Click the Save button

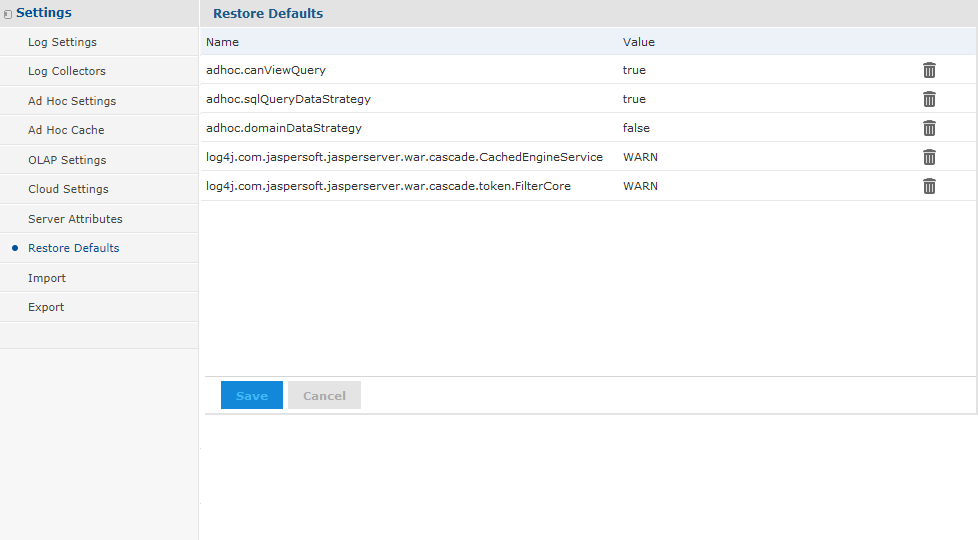[x=252, y=395]
